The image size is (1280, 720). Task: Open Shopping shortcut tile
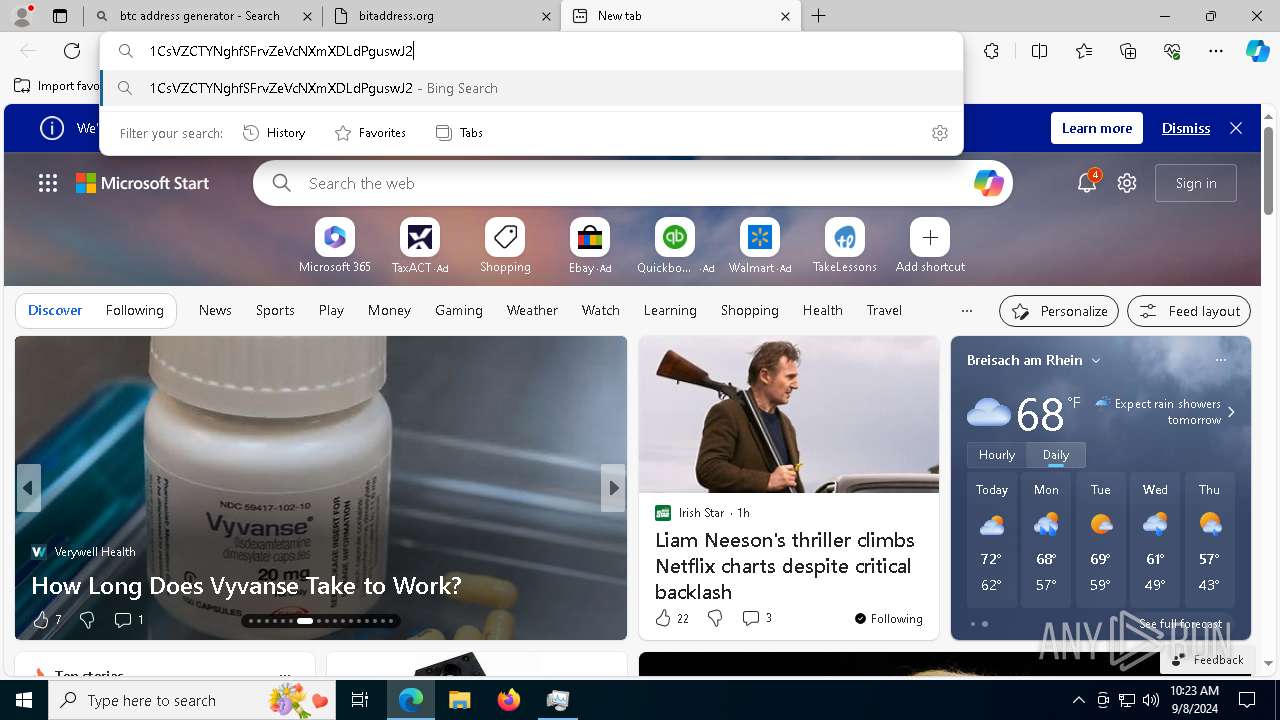coord(505,246)
